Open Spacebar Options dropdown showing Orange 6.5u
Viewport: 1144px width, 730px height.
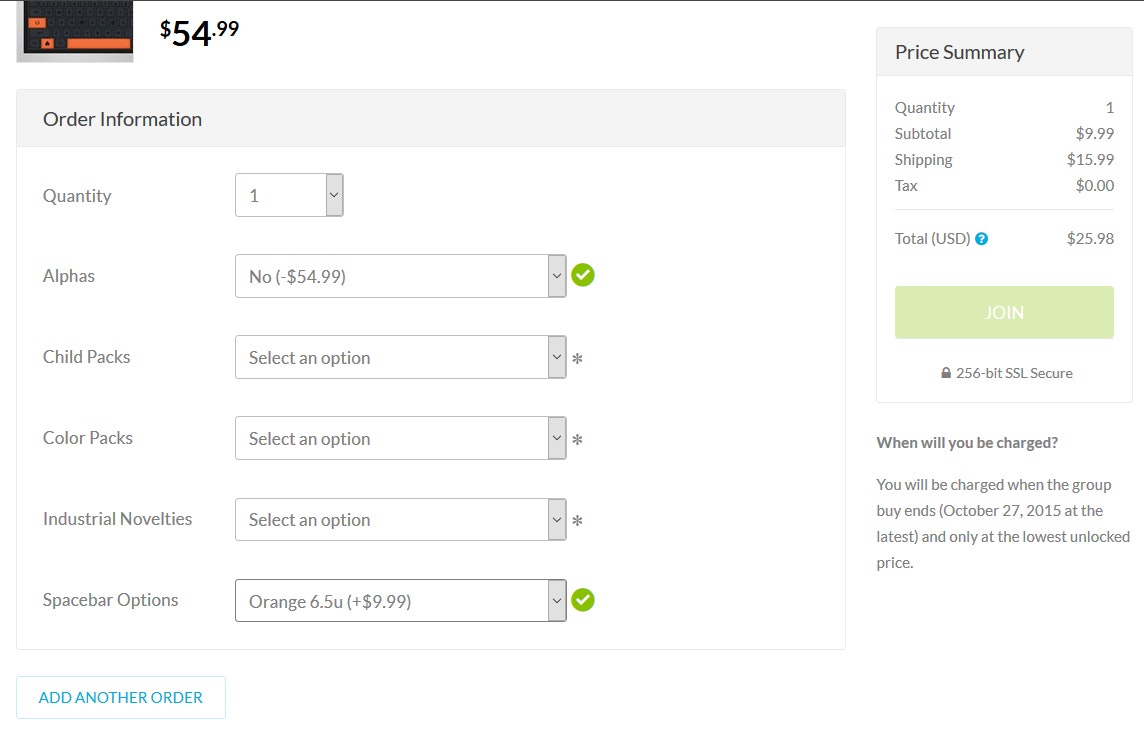[400, 600]
